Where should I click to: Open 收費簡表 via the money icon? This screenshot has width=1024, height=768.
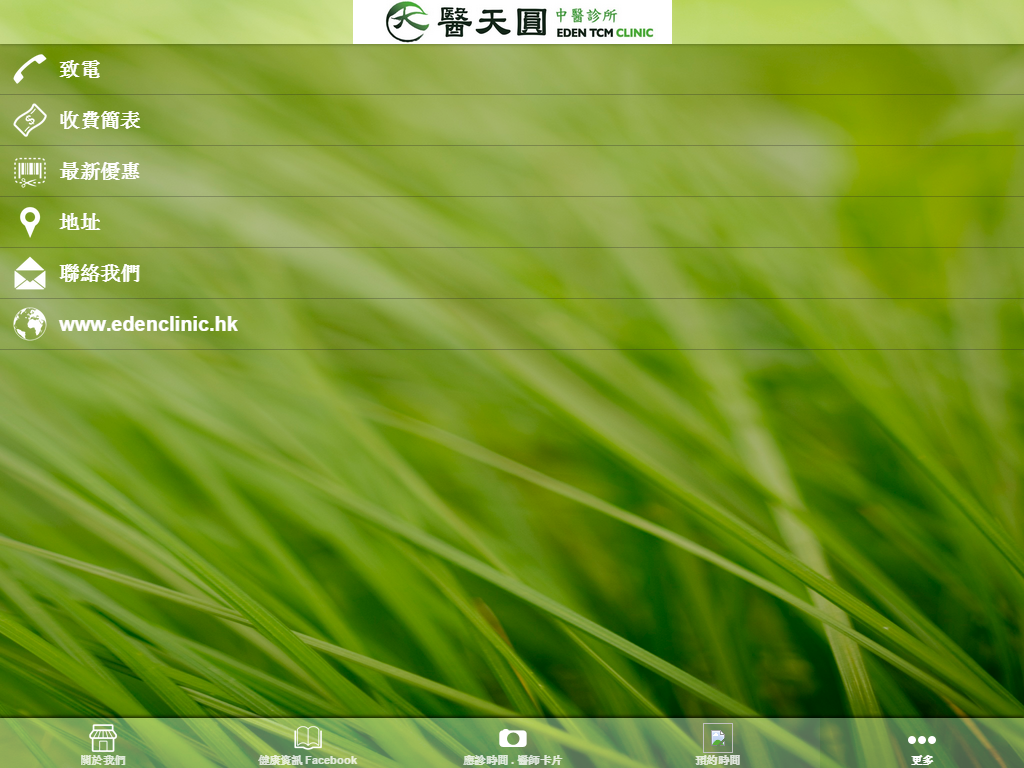[30, 120]
